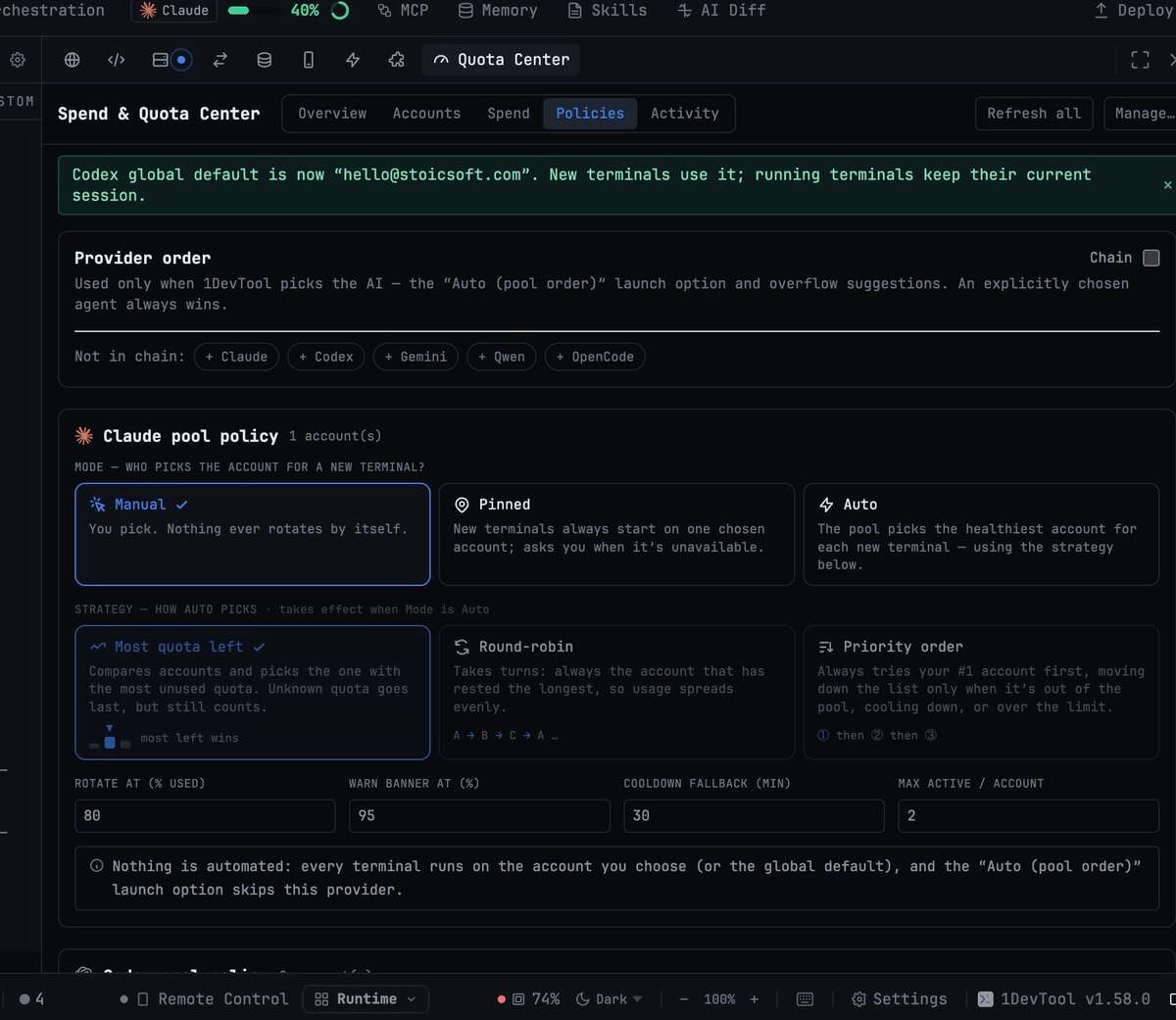The height and width of the screenshot is (1020, 1176).
Task: Switch to the Activity tab
Action: [x=684, y=114]
